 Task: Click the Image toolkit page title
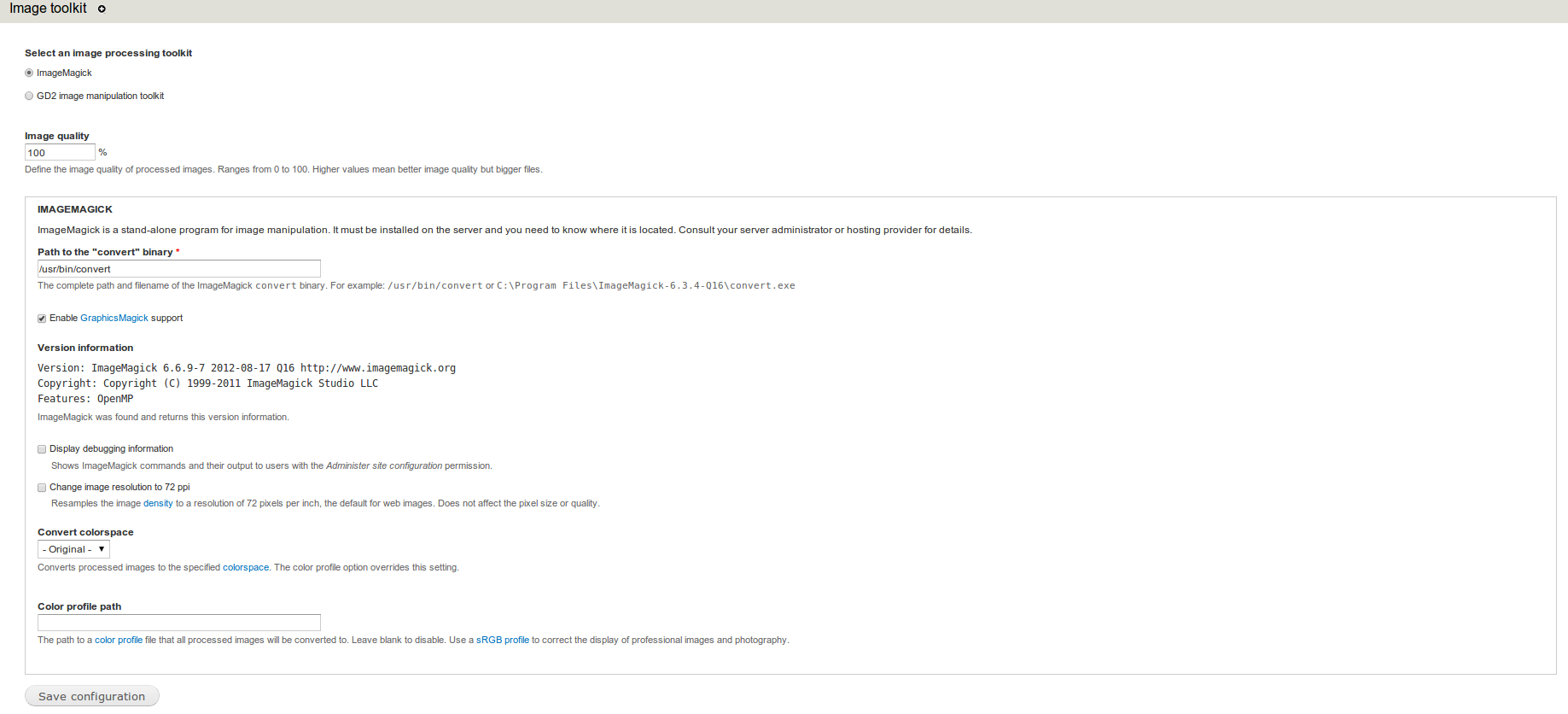[48, 9]
